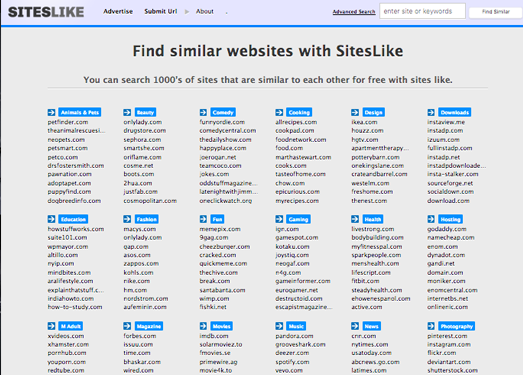Click arrow icon beside Animals & Pets
Image resolution: width=523 pixels, height=375 pixels.
click(x=51, y=112)
